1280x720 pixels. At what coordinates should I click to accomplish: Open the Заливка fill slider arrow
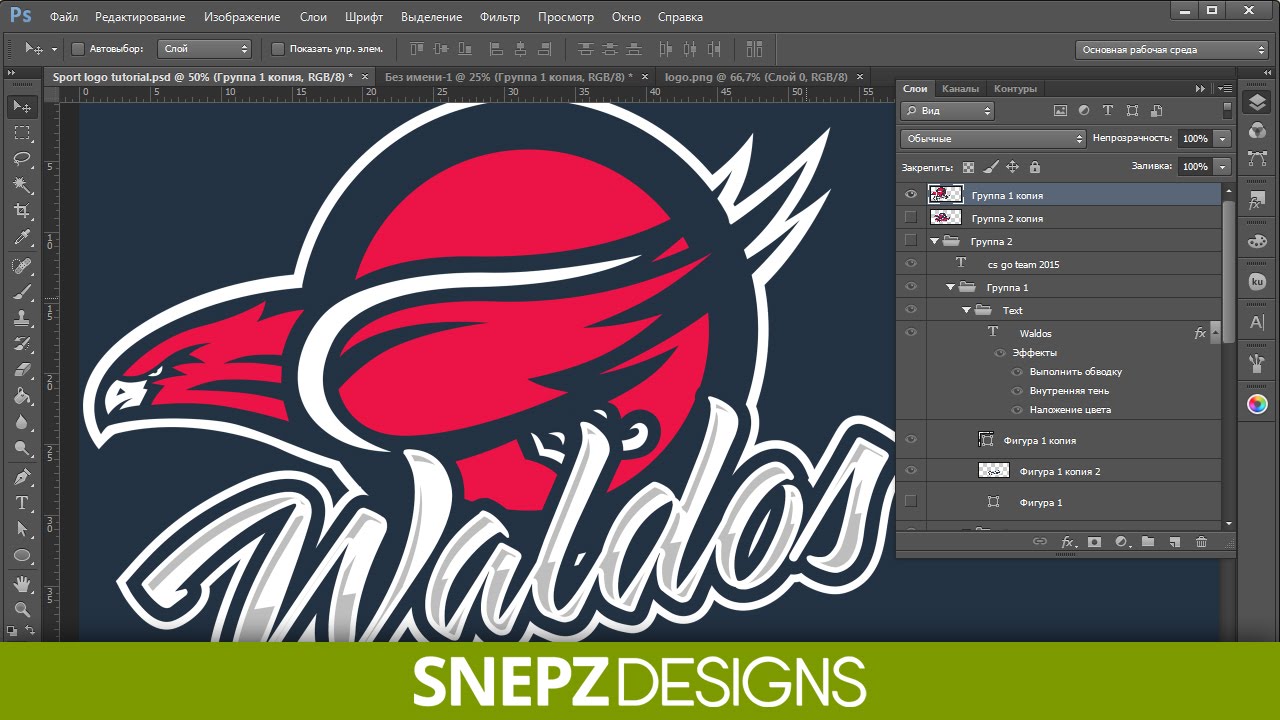[1222, 167]
